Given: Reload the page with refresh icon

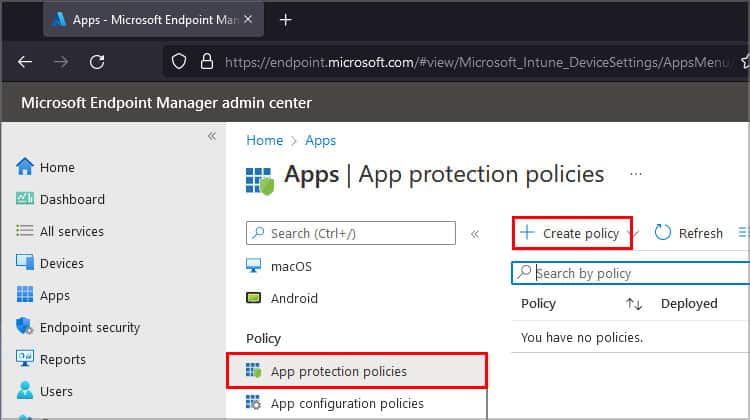Looking at the screenshot, I should pyautogui.click(x=97, y=62).
